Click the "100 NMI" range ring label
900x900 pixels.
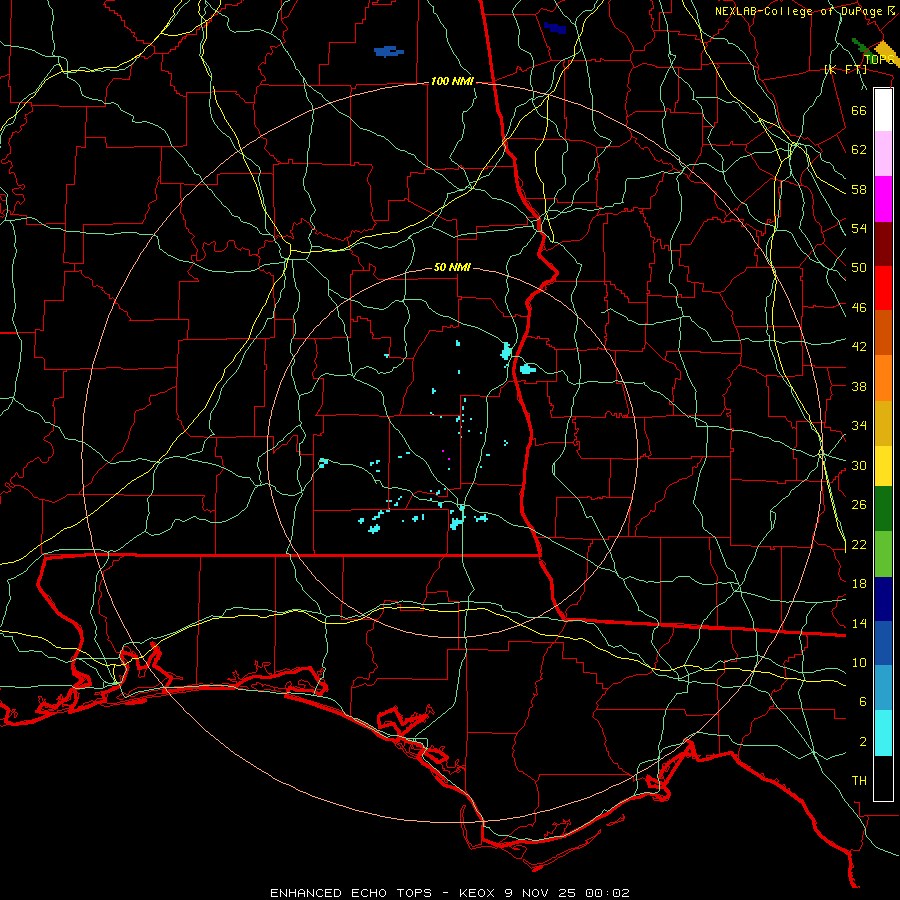point(452,82)
